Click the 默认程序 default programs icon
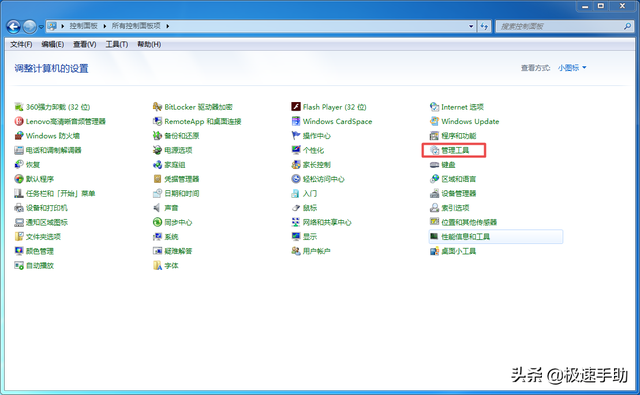The width and height of the screenshot is (640, 395). pos(19,179)
